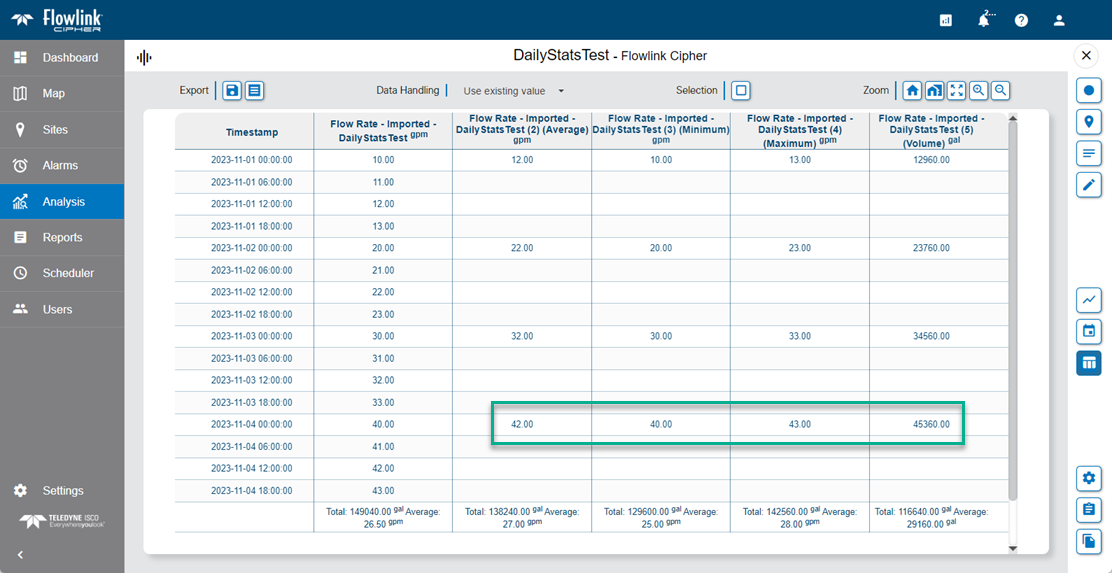This screenshot has height=573, width=1112.
Task: Close the DailyStatsTest panel
Action: [1086, 56]
